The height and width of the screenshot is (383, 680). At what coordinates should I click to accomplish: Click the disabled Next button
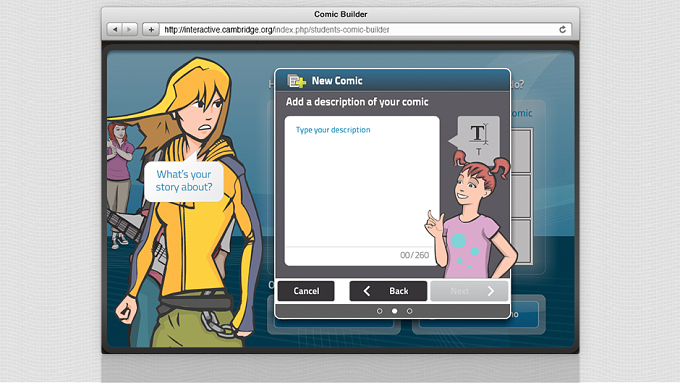pos(469,291)
